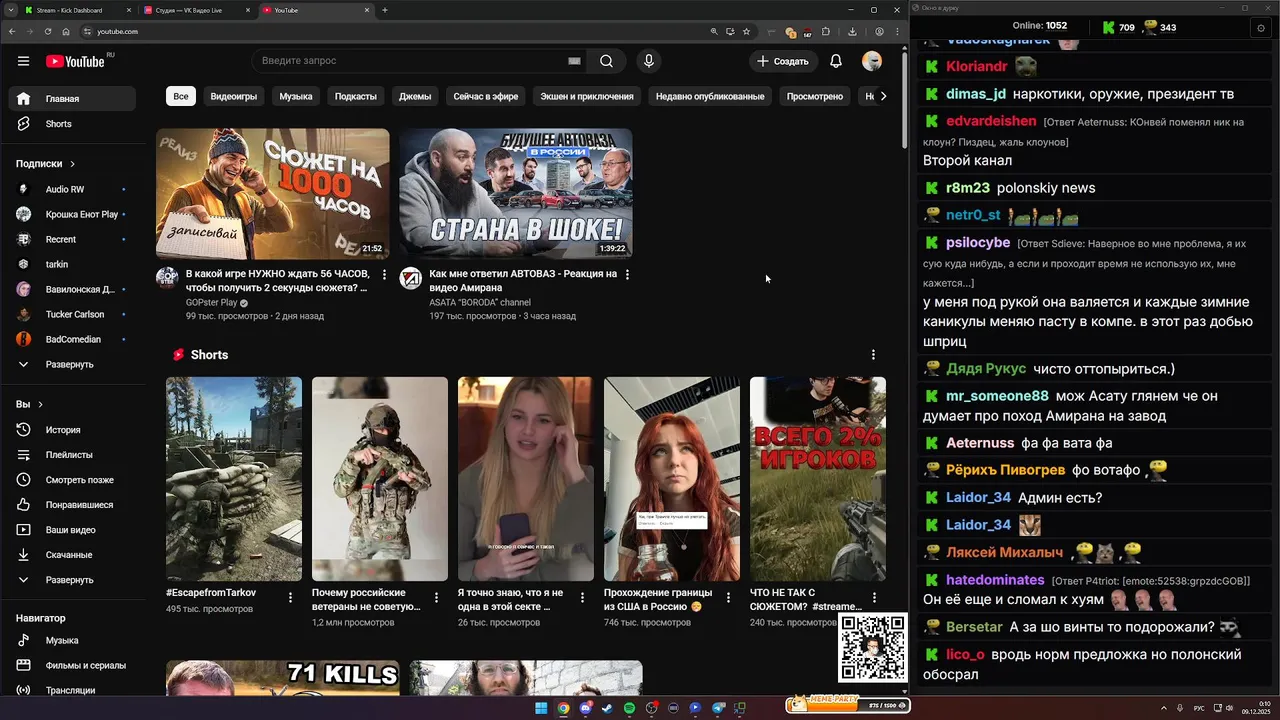Viewport: 1280px width, 720px height.
Task: Select the Музыка filter chip
Action: point(296,97)
